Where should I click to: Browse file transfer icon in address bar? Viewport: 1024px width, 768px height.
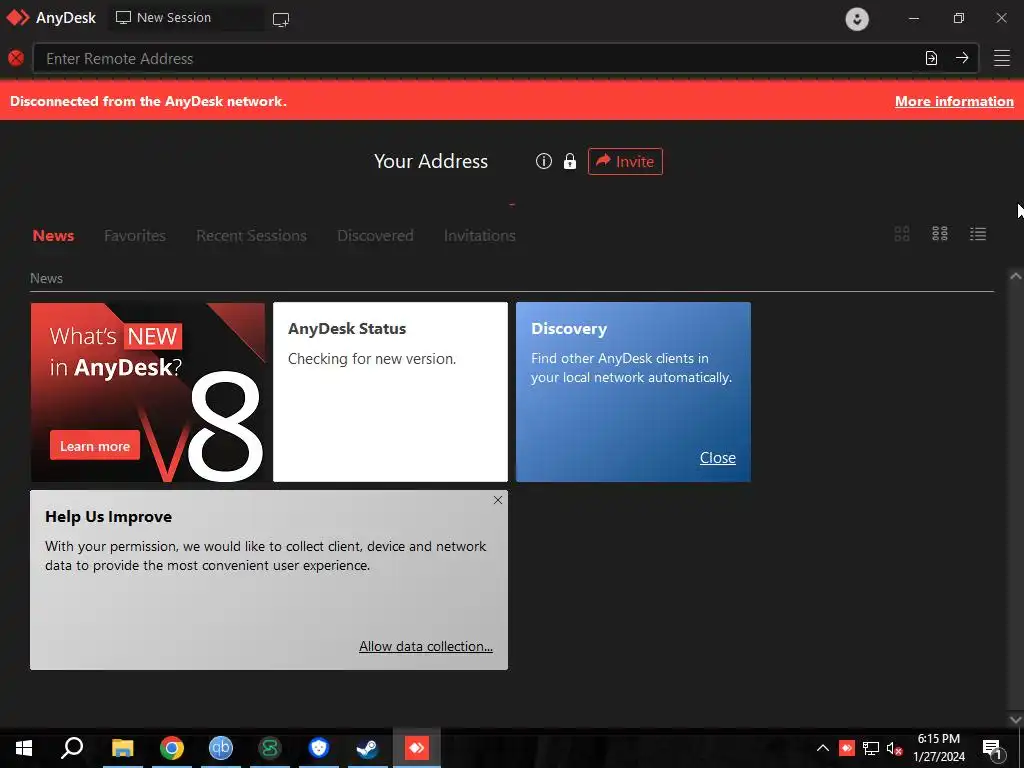tap(931, 58)
